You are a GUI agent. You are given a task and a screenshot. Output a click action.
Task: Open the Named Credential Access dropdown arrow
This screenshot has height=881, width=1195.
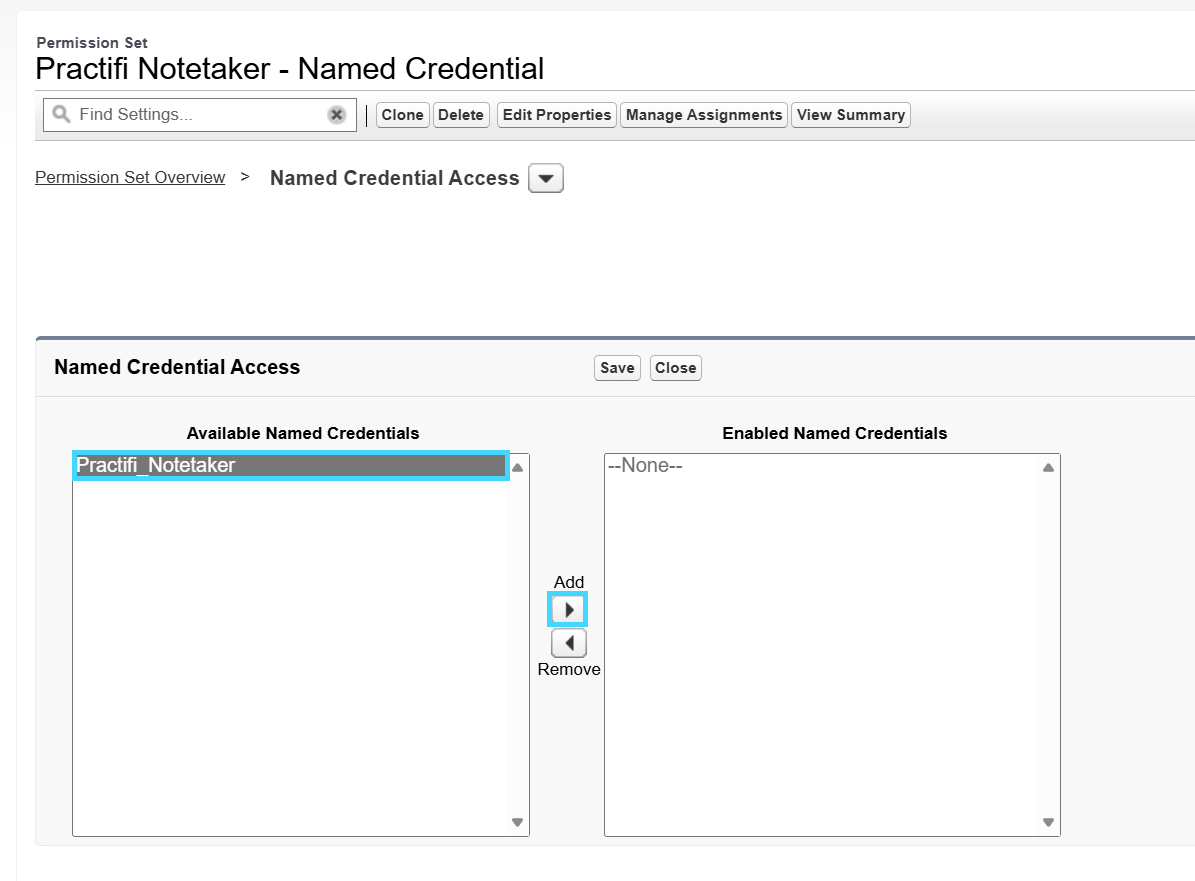[x=546, y=178]
